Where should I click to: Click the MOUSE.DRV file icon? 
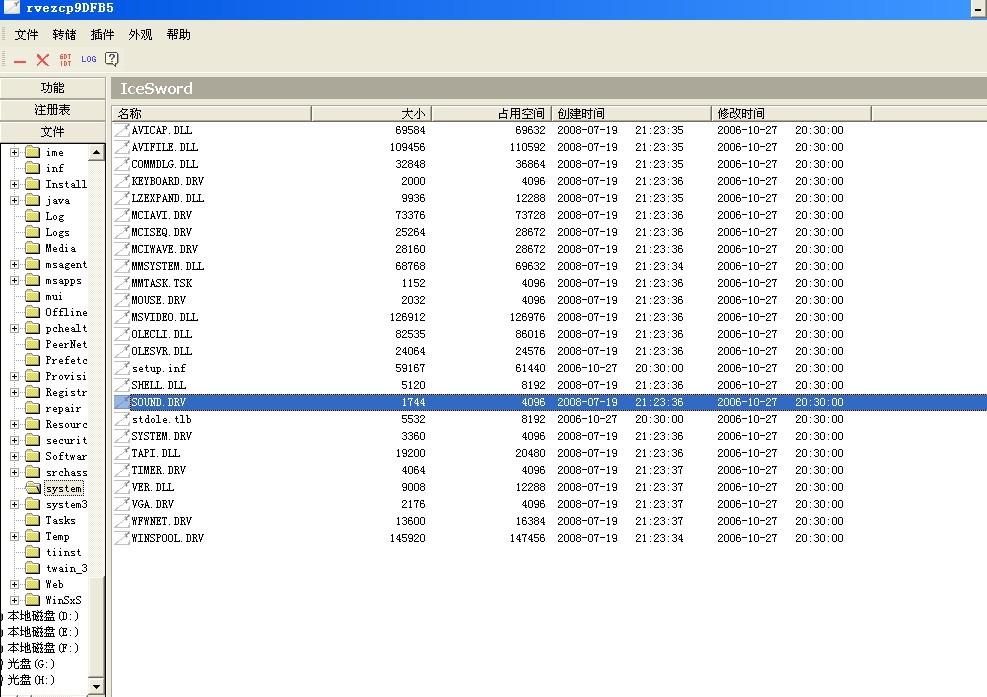[x=121, y=300]
